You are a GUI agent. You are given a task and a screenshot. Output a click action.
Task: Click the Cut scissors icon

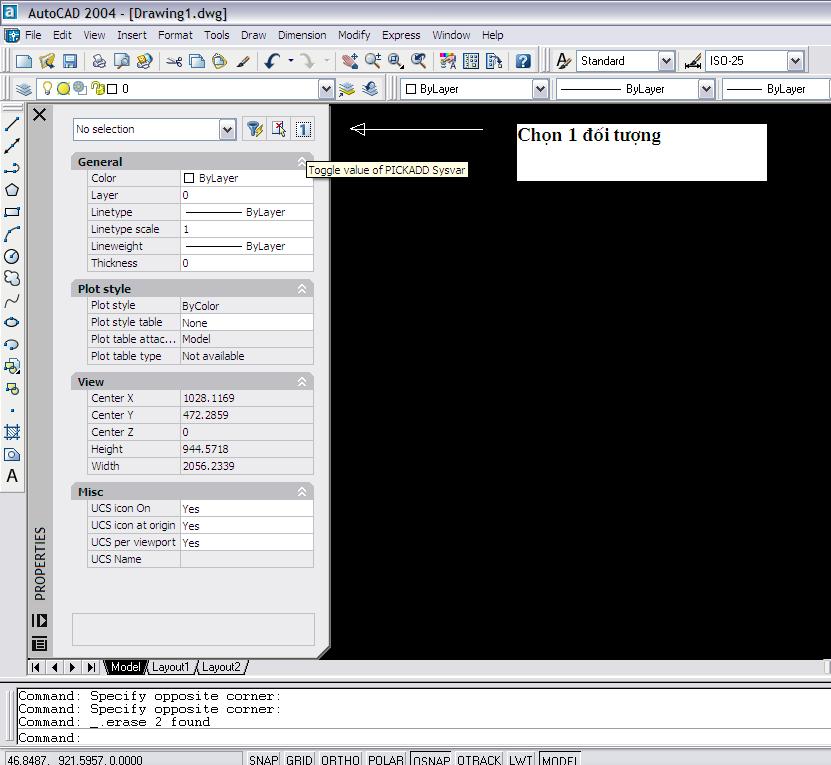(x=174, y=61)
